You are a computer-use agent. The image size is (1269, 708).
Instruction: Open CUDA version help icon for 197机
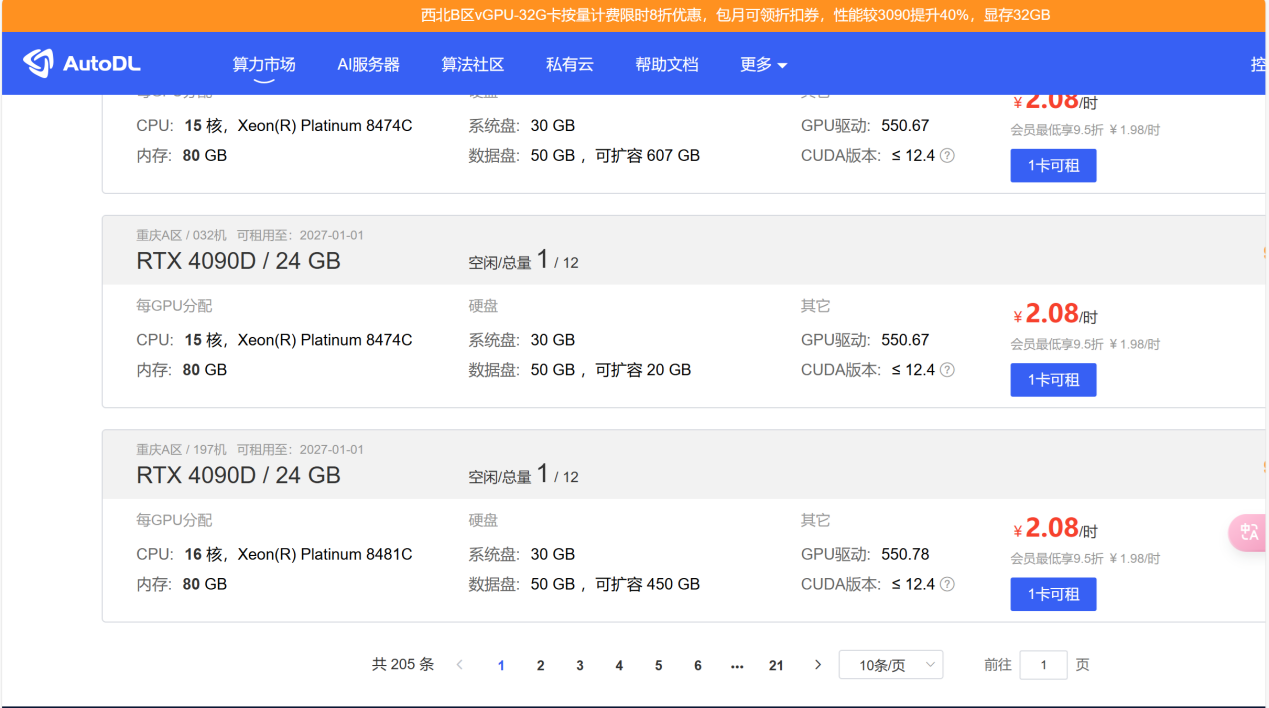(947, 584)
